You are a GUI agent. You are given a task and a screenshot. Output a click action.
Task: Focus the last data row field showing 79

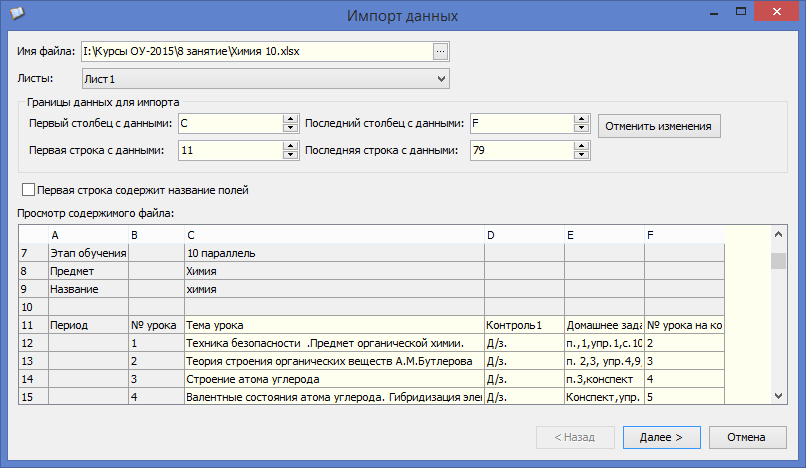520,150
